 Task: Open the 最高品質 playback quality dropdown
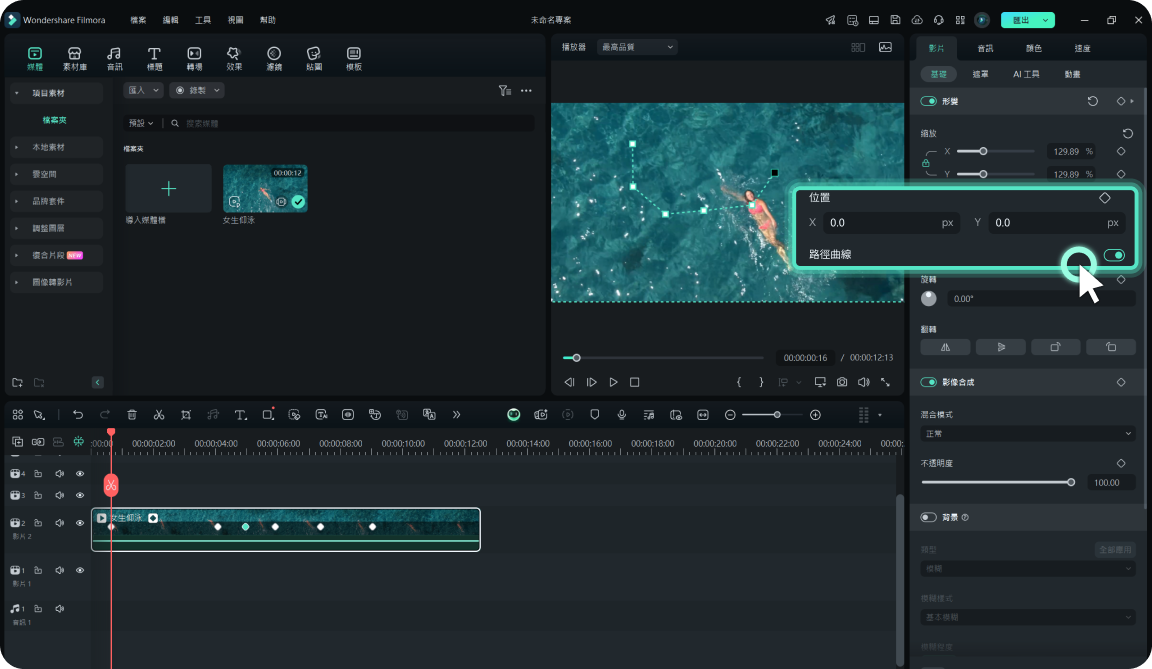pyautogui.click(x=637, y=47)
